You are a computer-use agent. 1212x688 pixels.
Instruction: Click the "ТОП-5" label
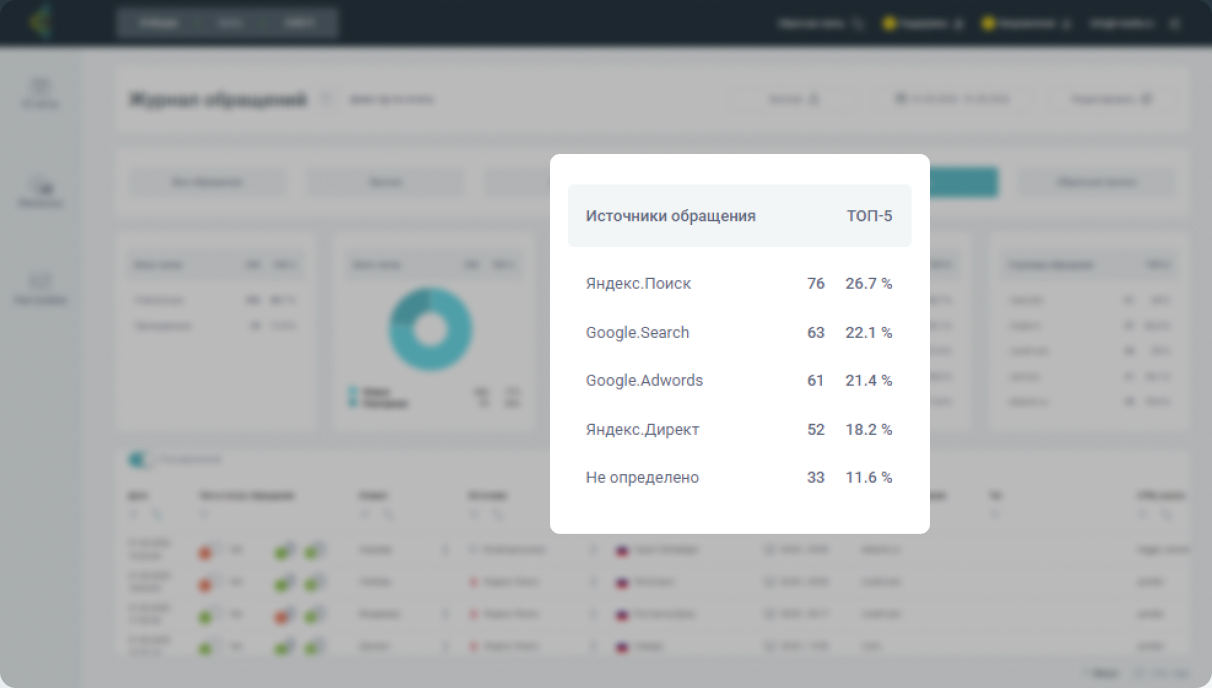pos(869,216)
